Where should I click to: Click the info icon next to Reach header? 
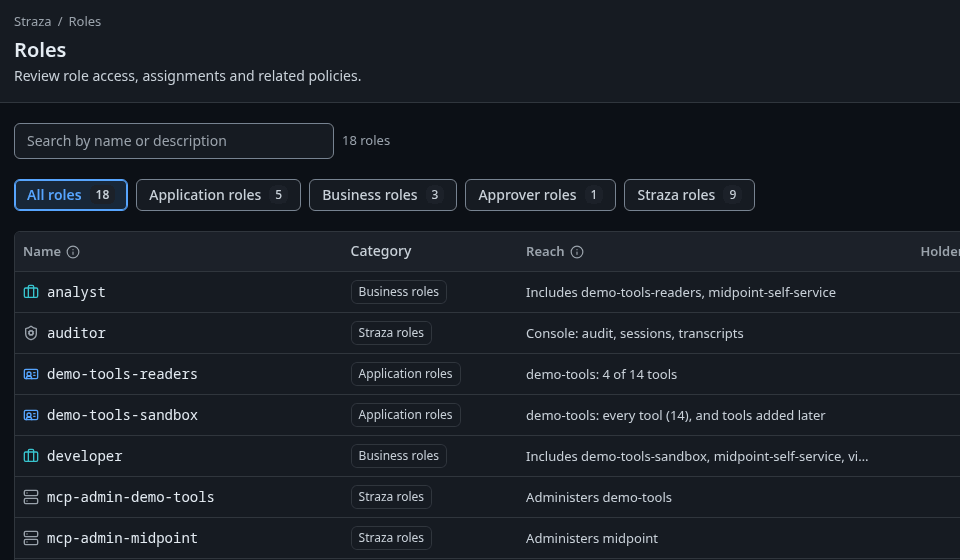(577, 252)
